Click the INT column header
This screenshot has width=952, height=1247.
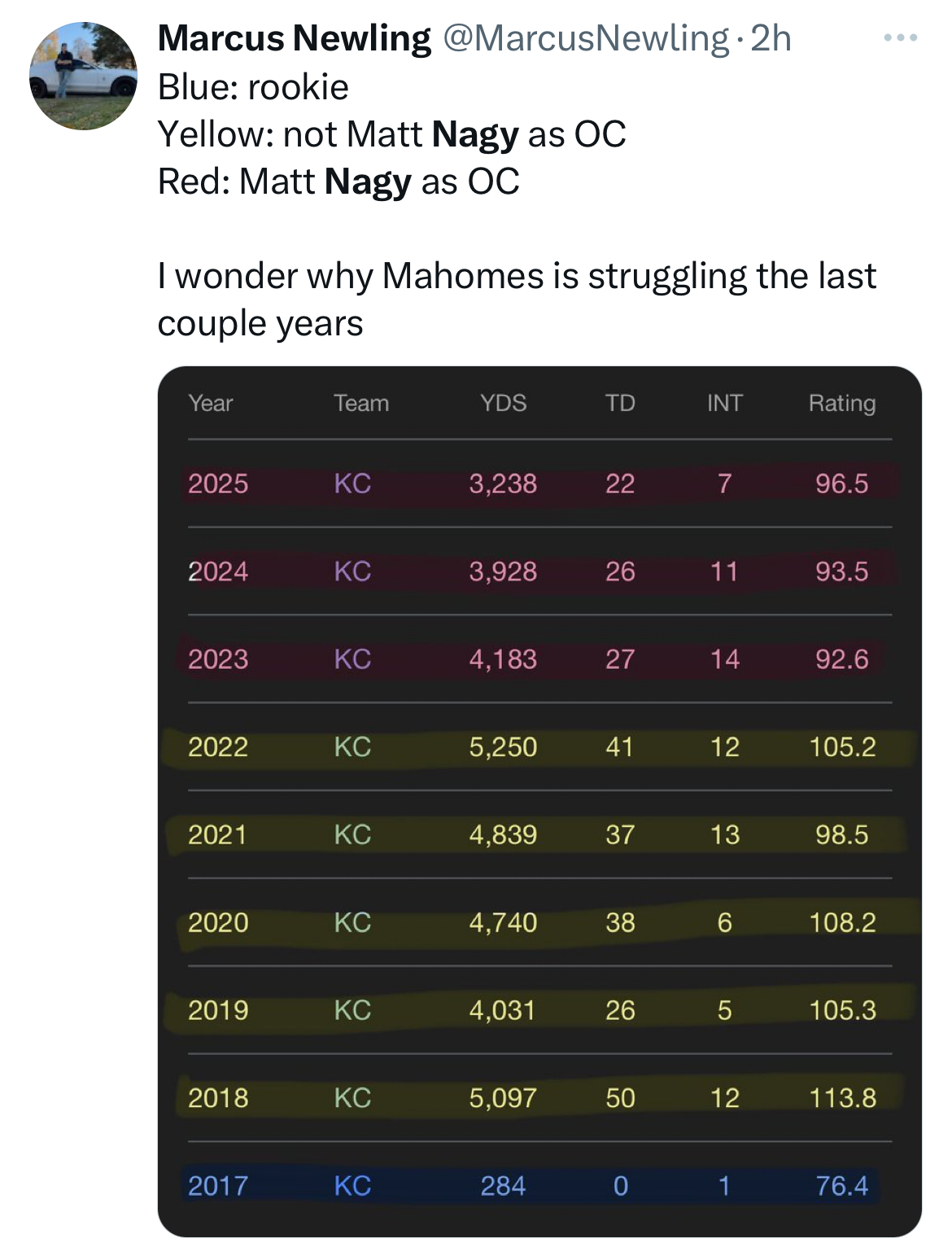724,403
